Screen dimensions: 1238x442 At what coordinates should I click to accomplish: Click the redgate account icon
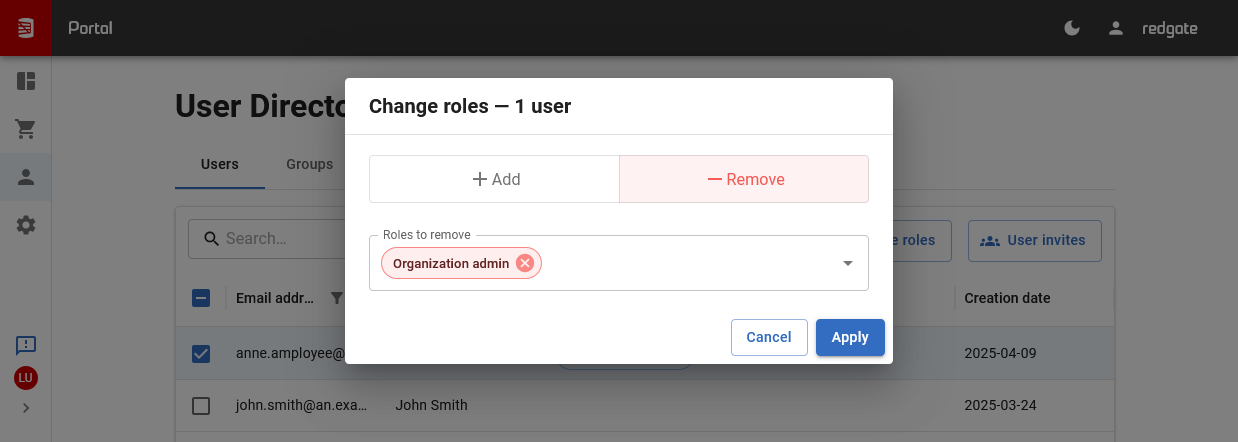pos(1116,28)
